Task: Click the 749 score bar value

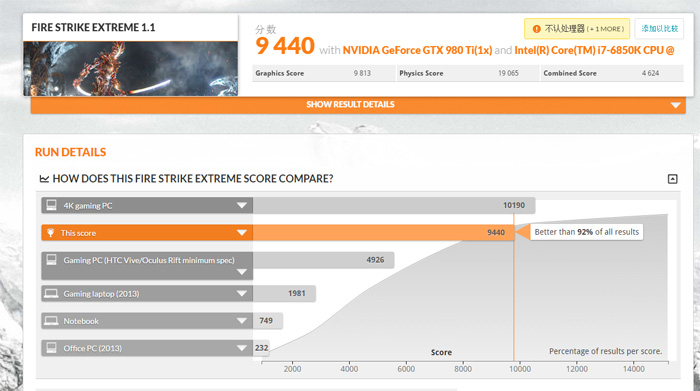Action: point(266,320)
